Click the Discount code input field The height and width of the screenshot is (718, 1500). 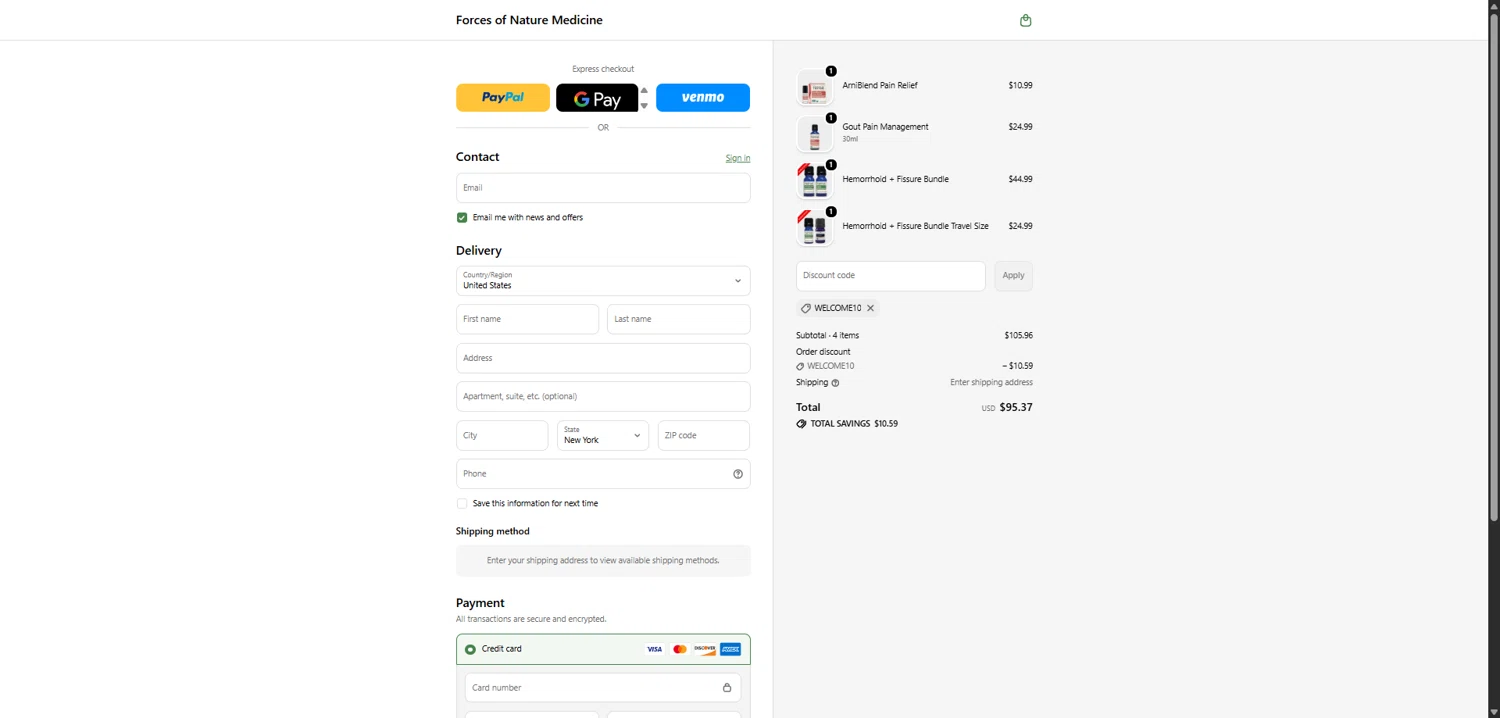[x=891, y=276]
